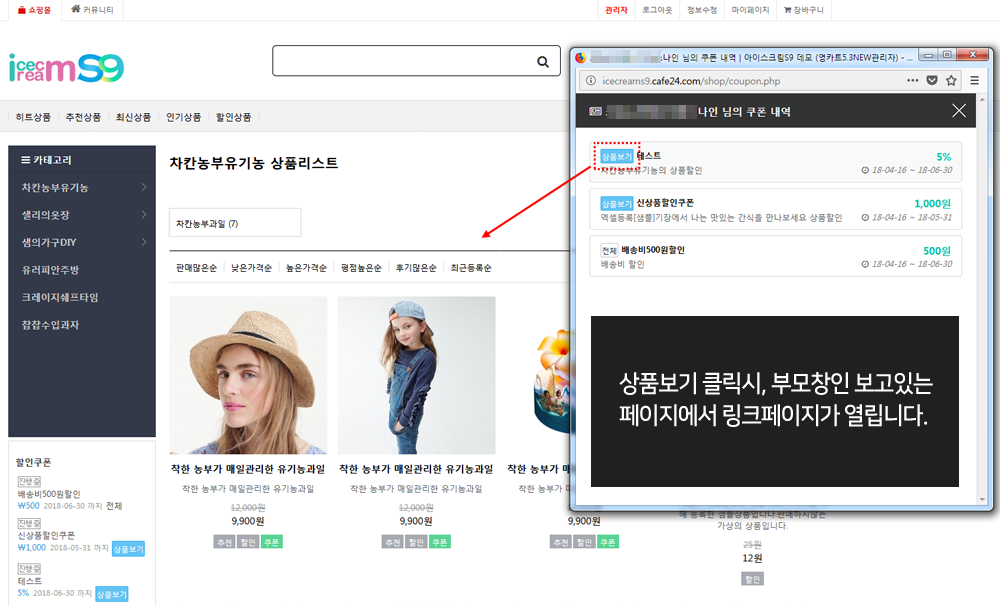Open the 차칸농부과일 (7) subcategory
The image size is (1000, 606).
(235, 223)
